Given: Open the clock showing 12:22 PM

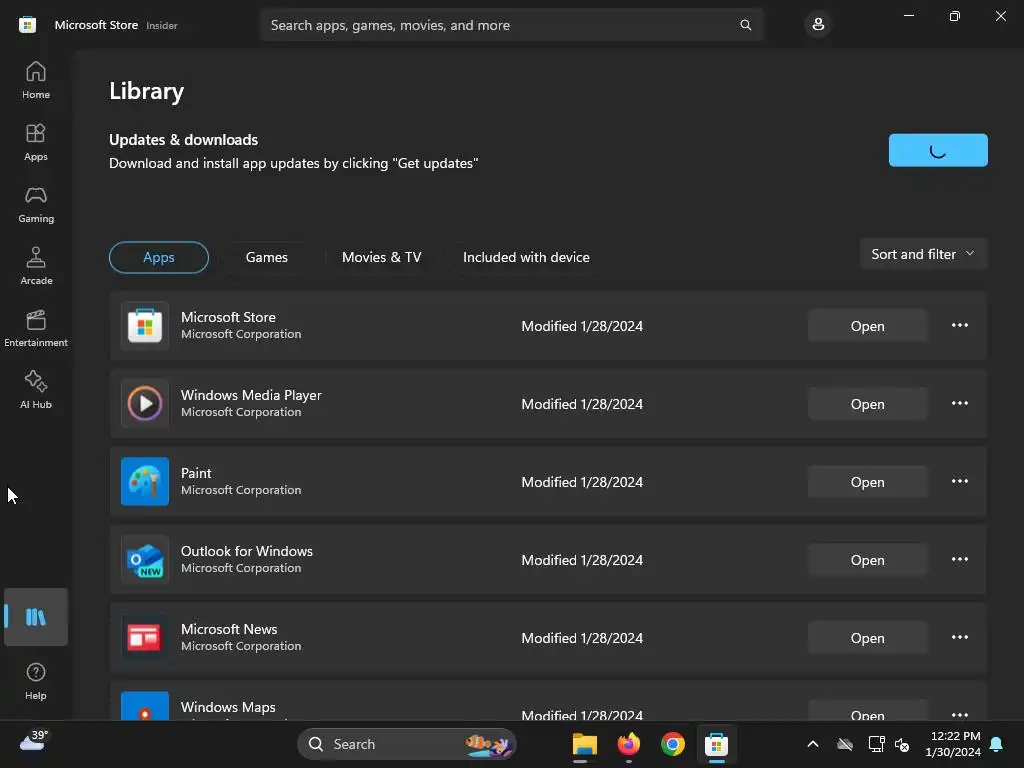Looking at the screenshot, I should click(953, 744).
